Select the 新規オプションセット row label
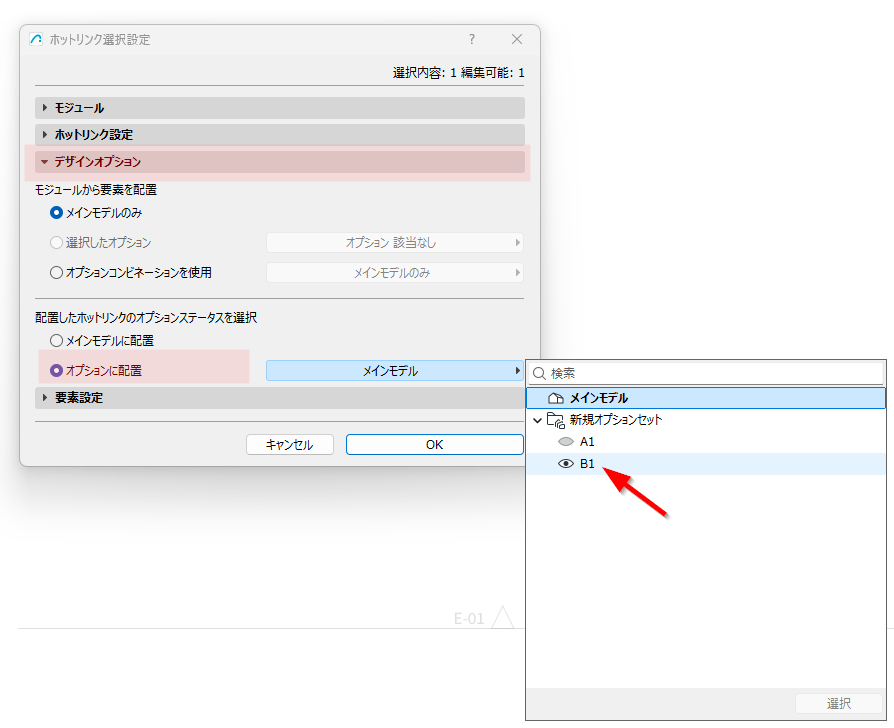894x728 pixels. 616,420
